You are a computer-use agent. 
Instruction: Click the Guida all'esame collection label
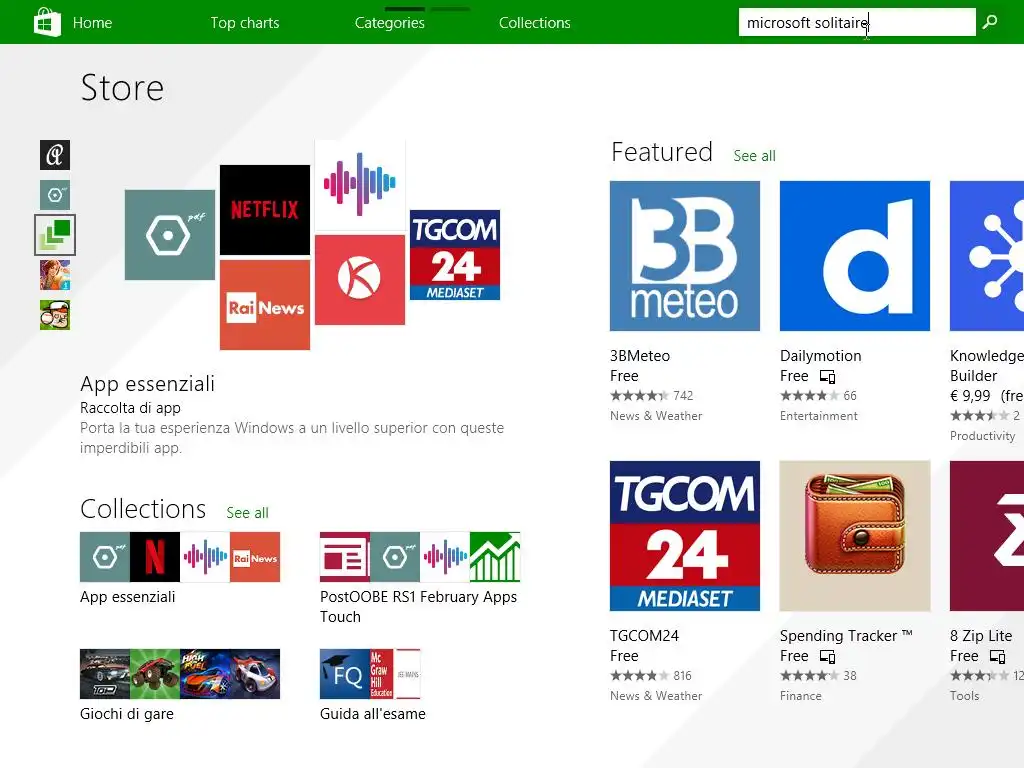[x=373, y=714]
